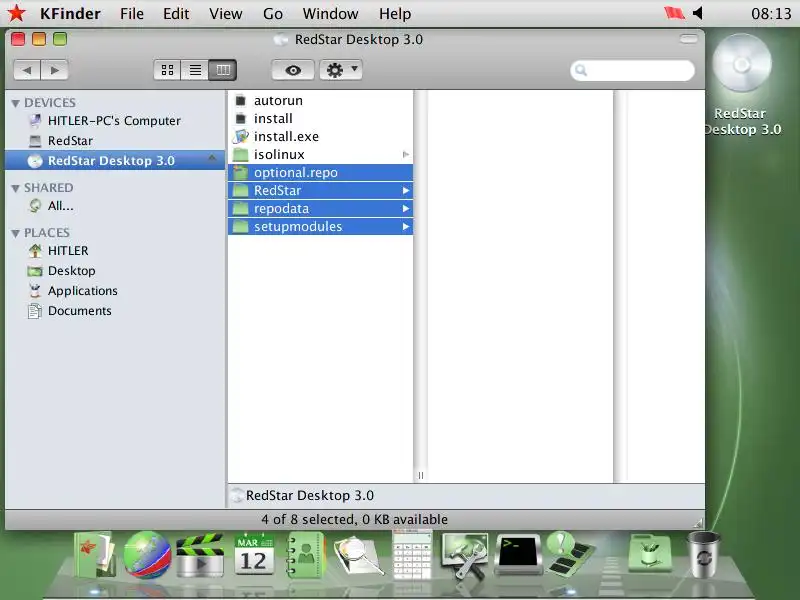Open the eye quick look button
The width and height of the screenshot is (800, 600).
click(293, 70)
